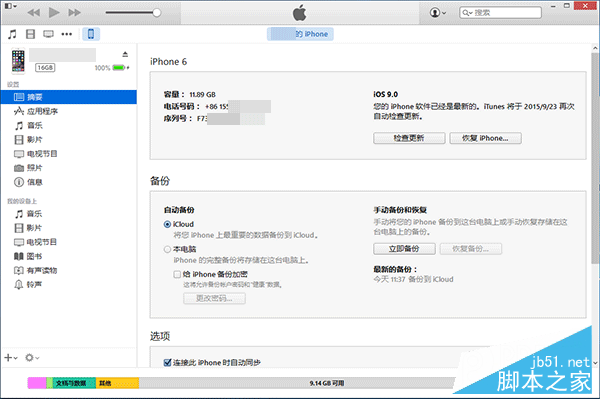
Task: Click the 其他 yellow storage segment
Action: point(117,383)
